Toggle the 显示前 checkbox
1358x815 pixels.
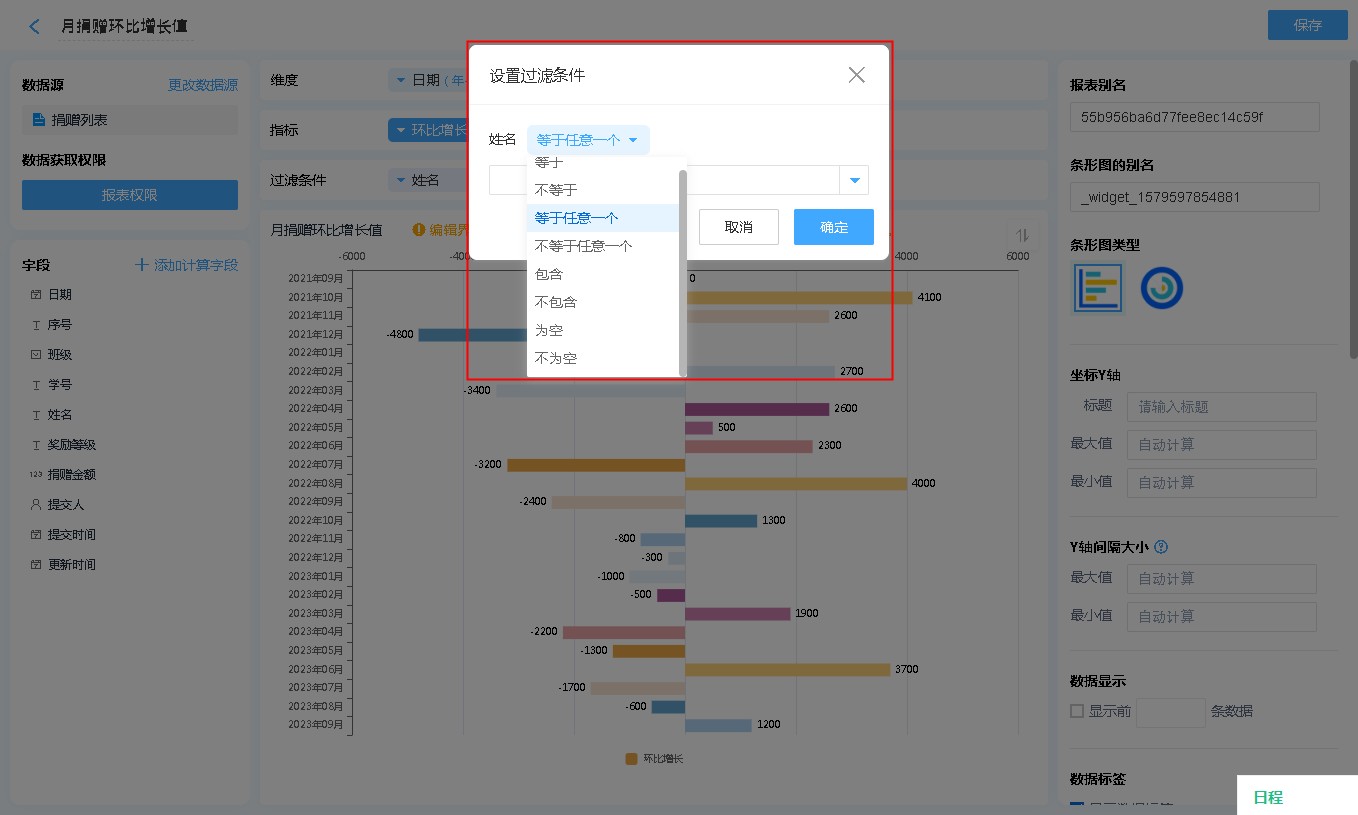click(x=1077, y=711)
